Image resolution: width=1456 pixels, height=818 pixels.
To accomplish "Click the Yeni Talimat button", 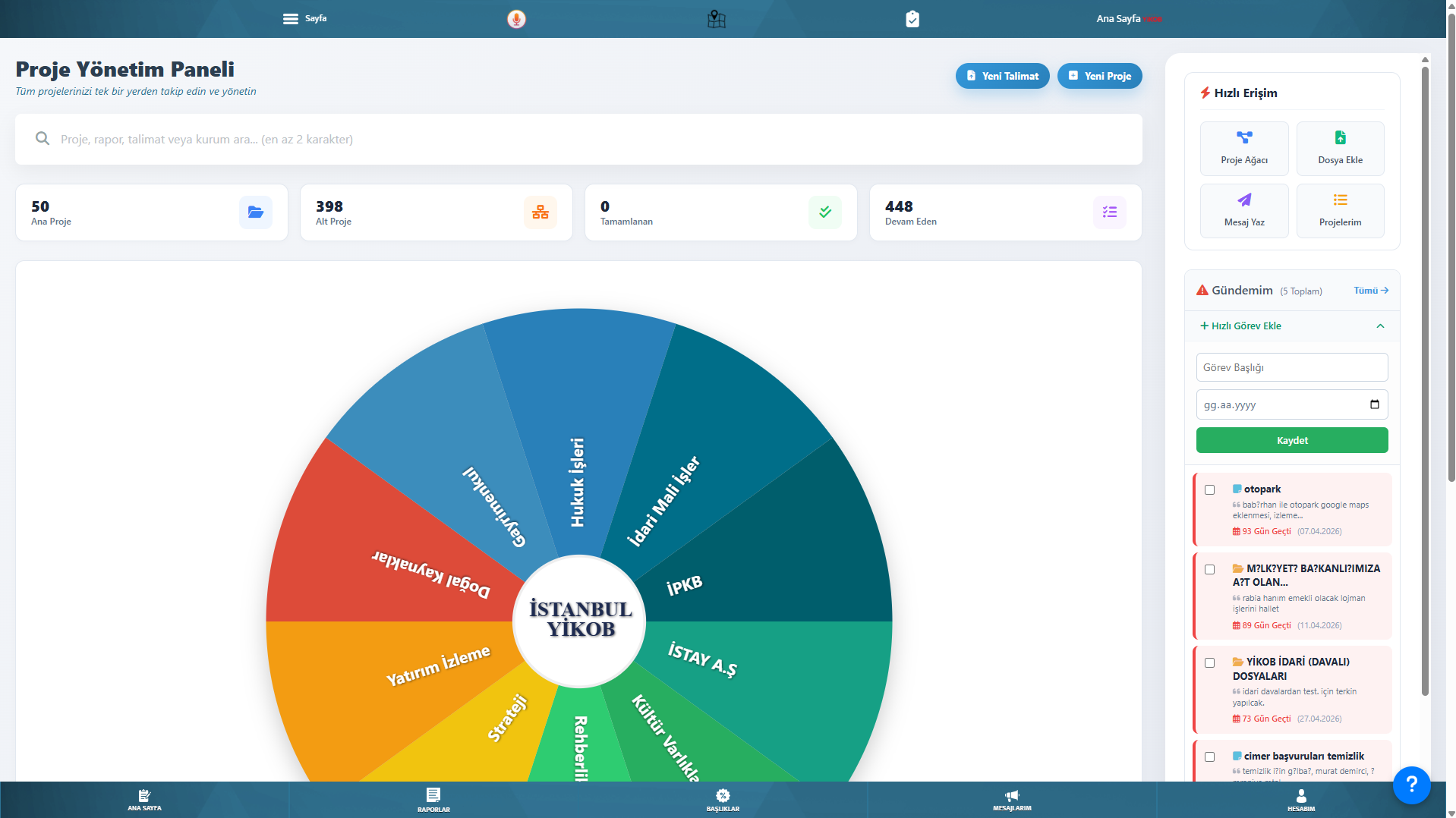I will pyautogui.click(x=1002, y=76).
